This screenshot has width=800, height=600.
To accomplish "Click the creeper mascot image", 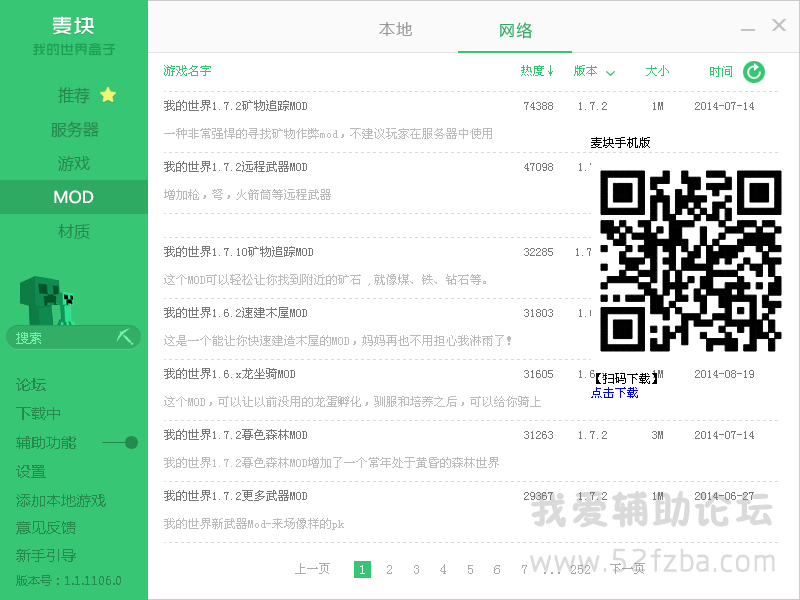I will [x=47, y=301].
